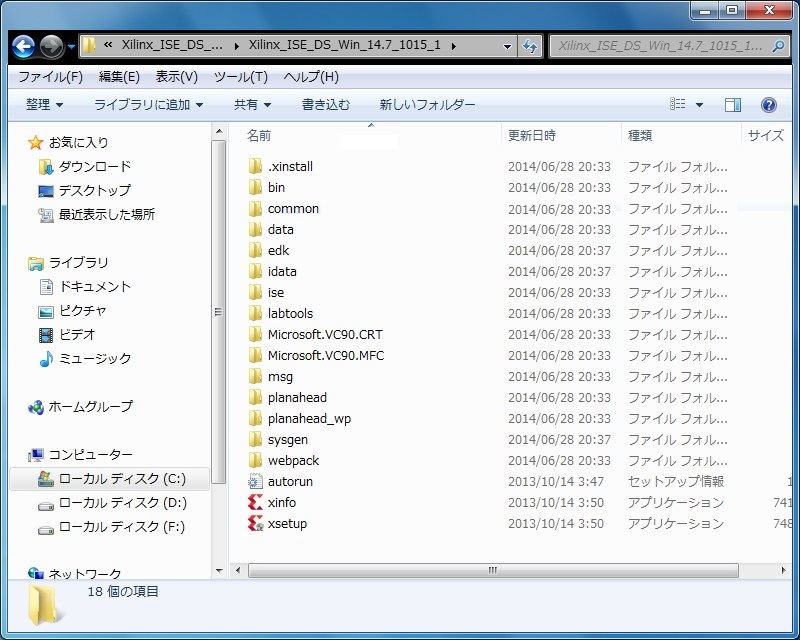Image resolution: width=800 pixels, height=640 pixels.
Task: Select the bin folder icon
Action: 255,187
